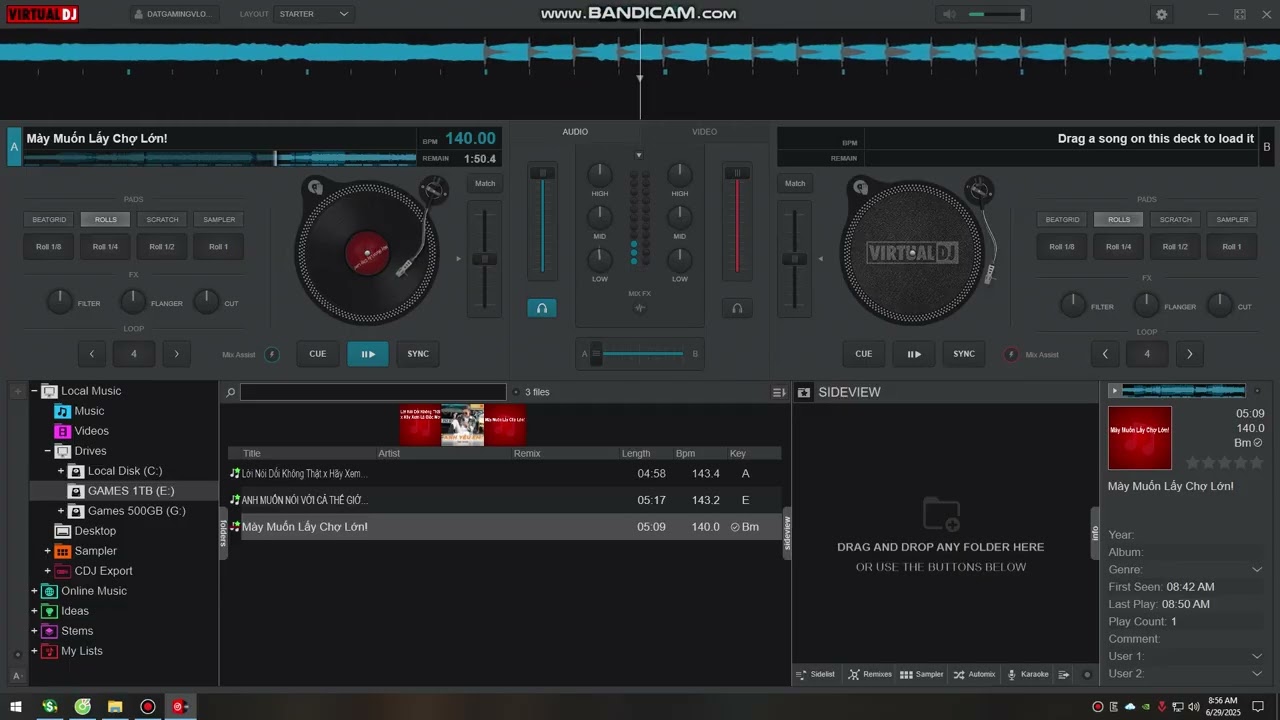Toggle SYNC on deck A

point(418,354)
